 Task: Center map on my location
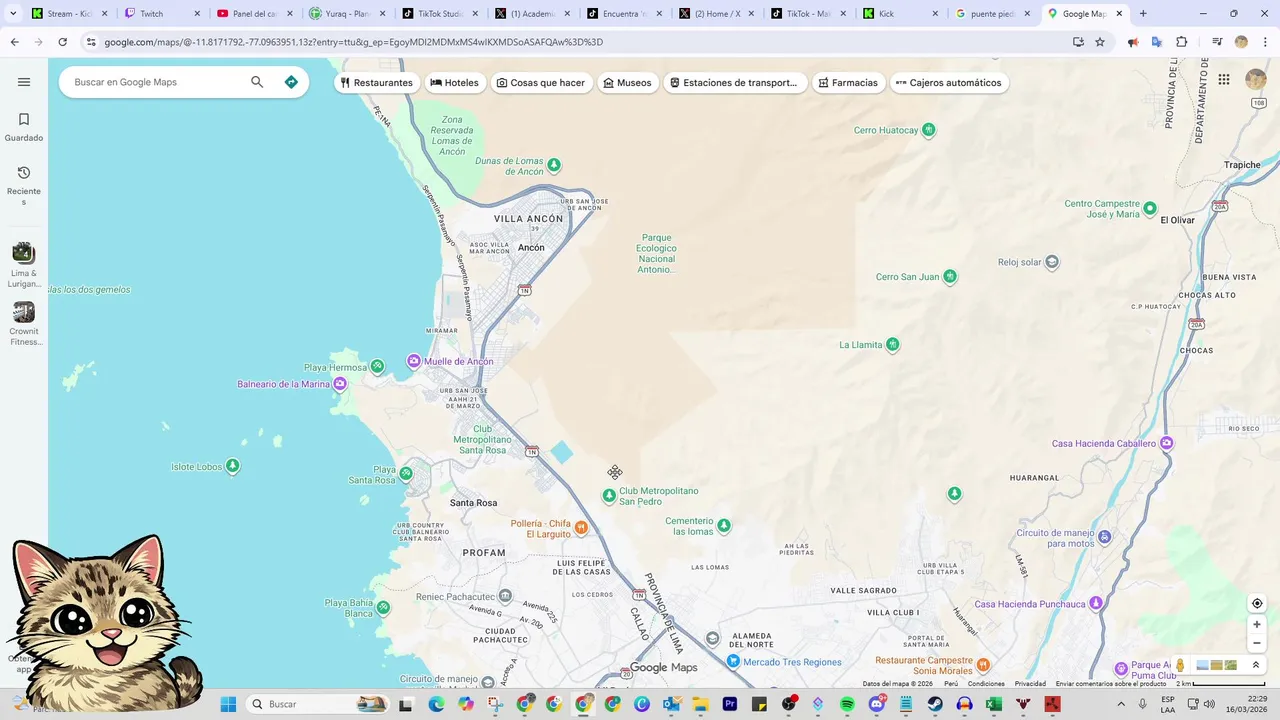[1257, 603]
